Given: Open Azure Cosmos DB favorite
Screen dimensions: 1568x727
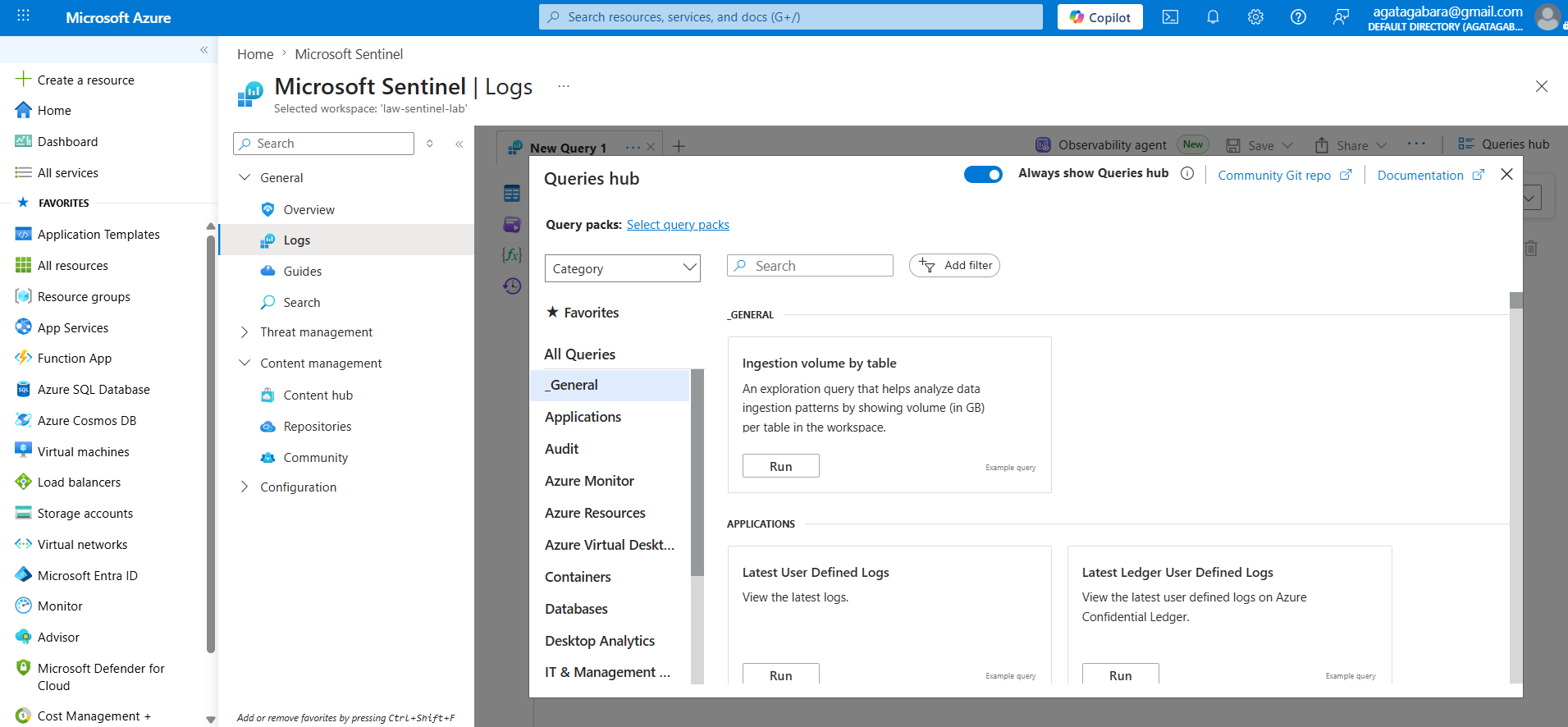Looking at the screenshot, I should [86, 421].
